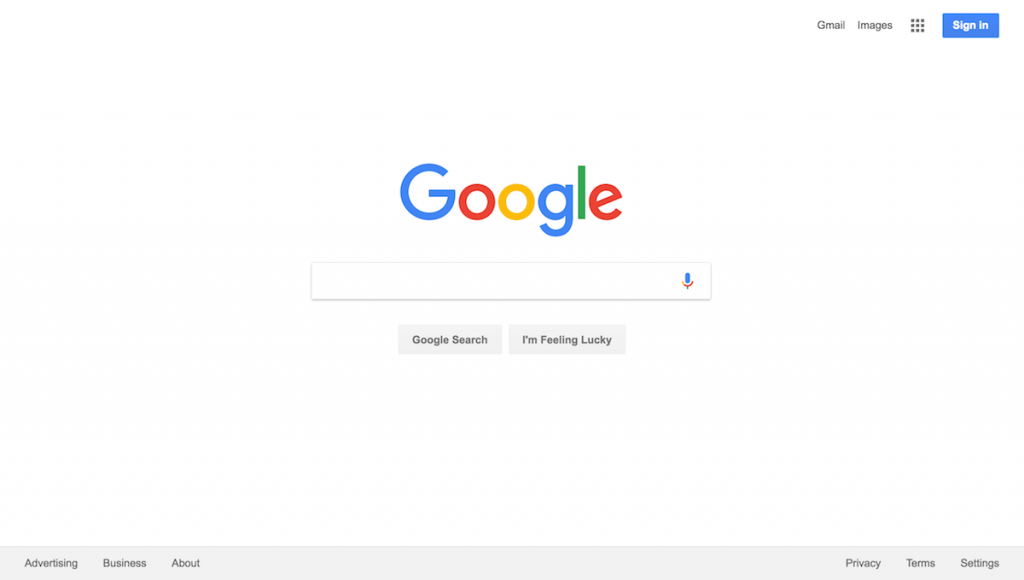Open the Terms footer link
This screenshot has width=1024, height=580.
pyautogui.click(x=920, y=563)
